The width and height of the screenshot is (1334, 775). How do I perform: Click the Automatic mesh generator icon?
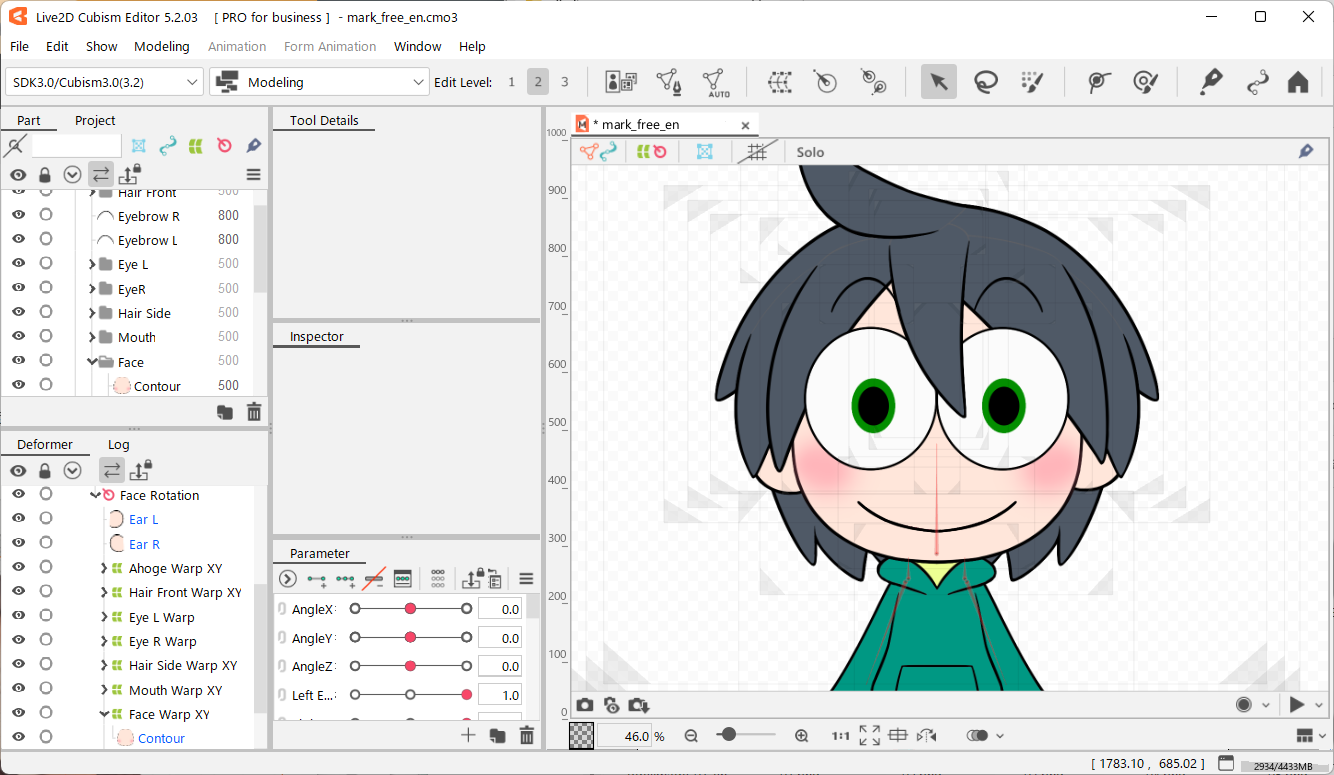click(715, 82)
